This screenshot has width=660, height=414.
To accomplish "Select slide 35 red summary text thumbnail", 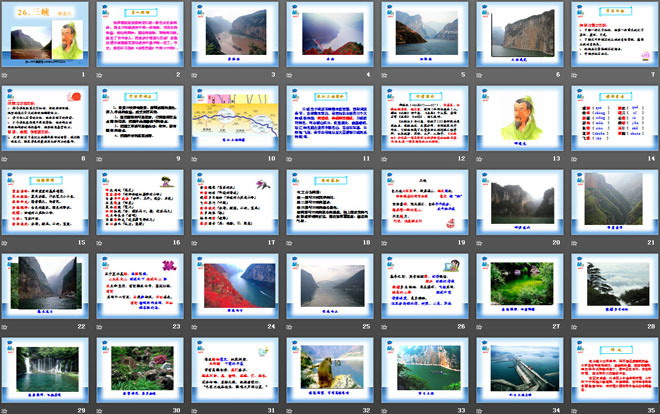I will pos(615,370).
